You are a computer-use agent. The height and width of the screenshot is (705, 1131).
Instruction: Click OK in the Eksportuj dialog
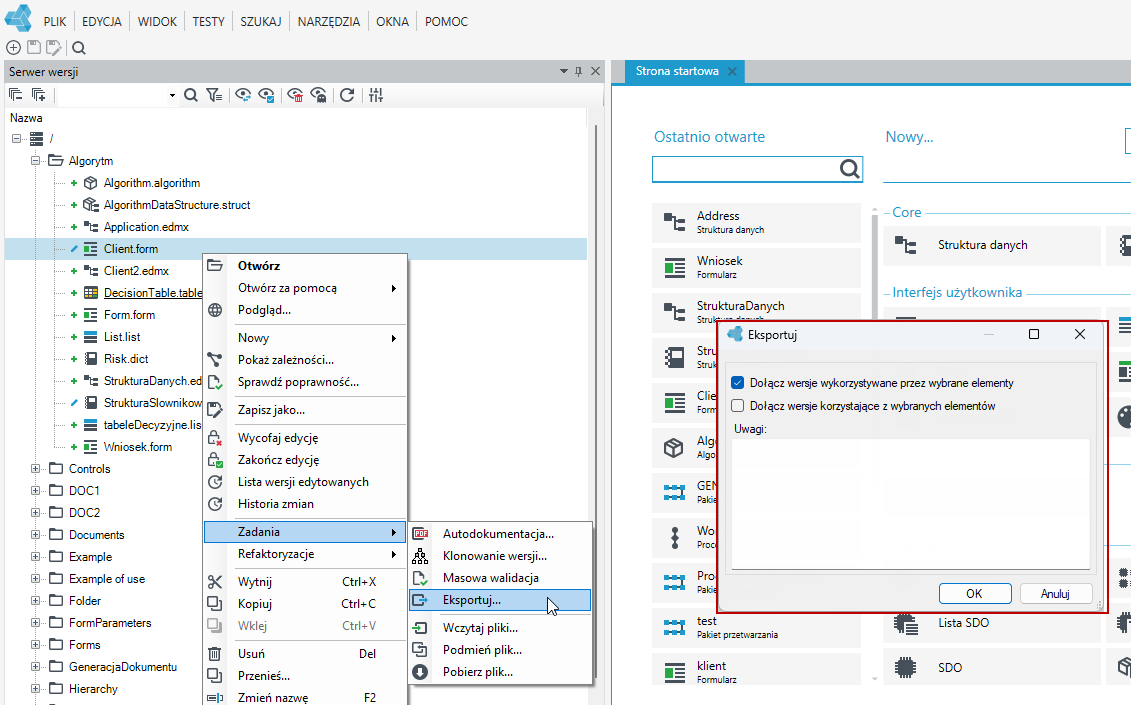[x=974, y=594]
